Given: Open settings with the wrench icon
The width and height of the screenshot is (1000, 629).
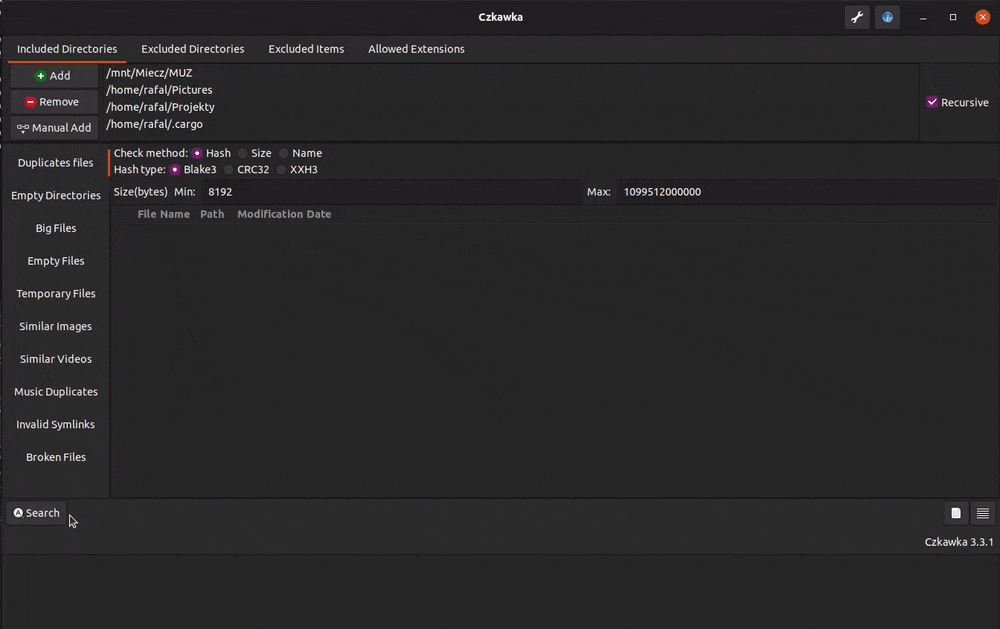Looking at the screenshot, I should (x=856, y=17).
